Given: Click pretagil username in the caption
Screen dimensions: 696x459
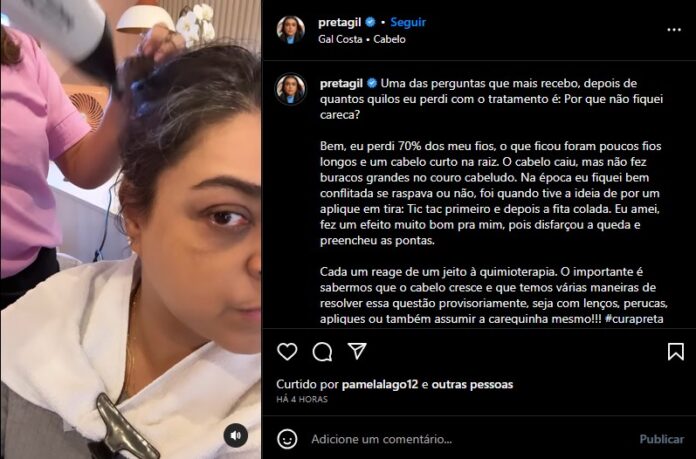Looking at the screenshot, I should coord(341,83).
